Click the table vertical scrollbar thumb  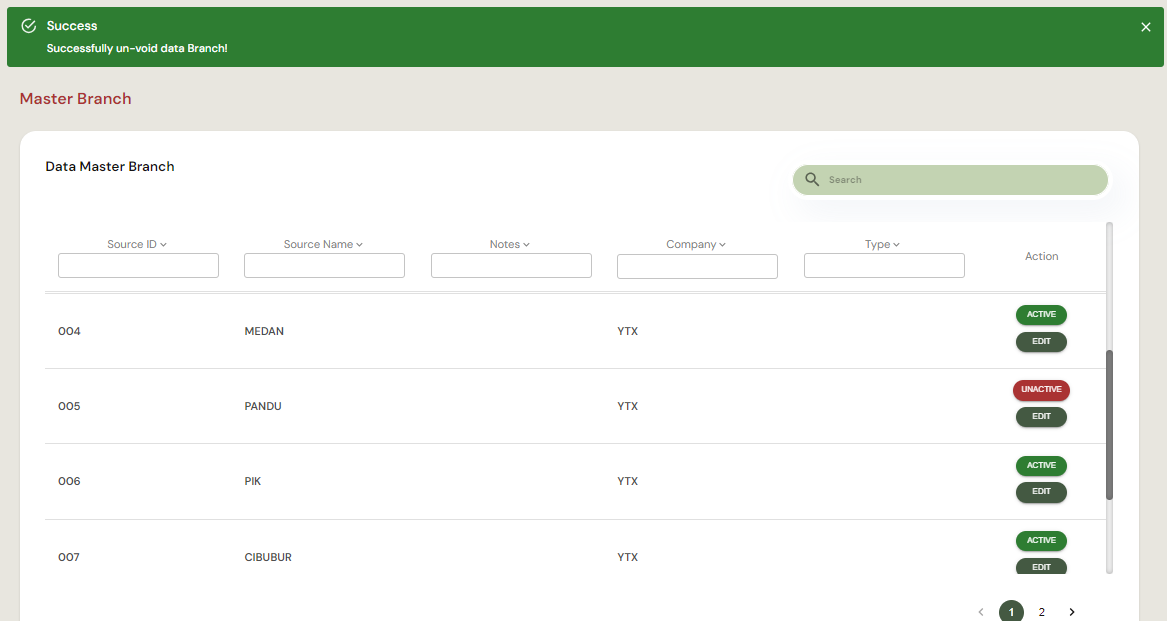click(x=1109, y=425)
